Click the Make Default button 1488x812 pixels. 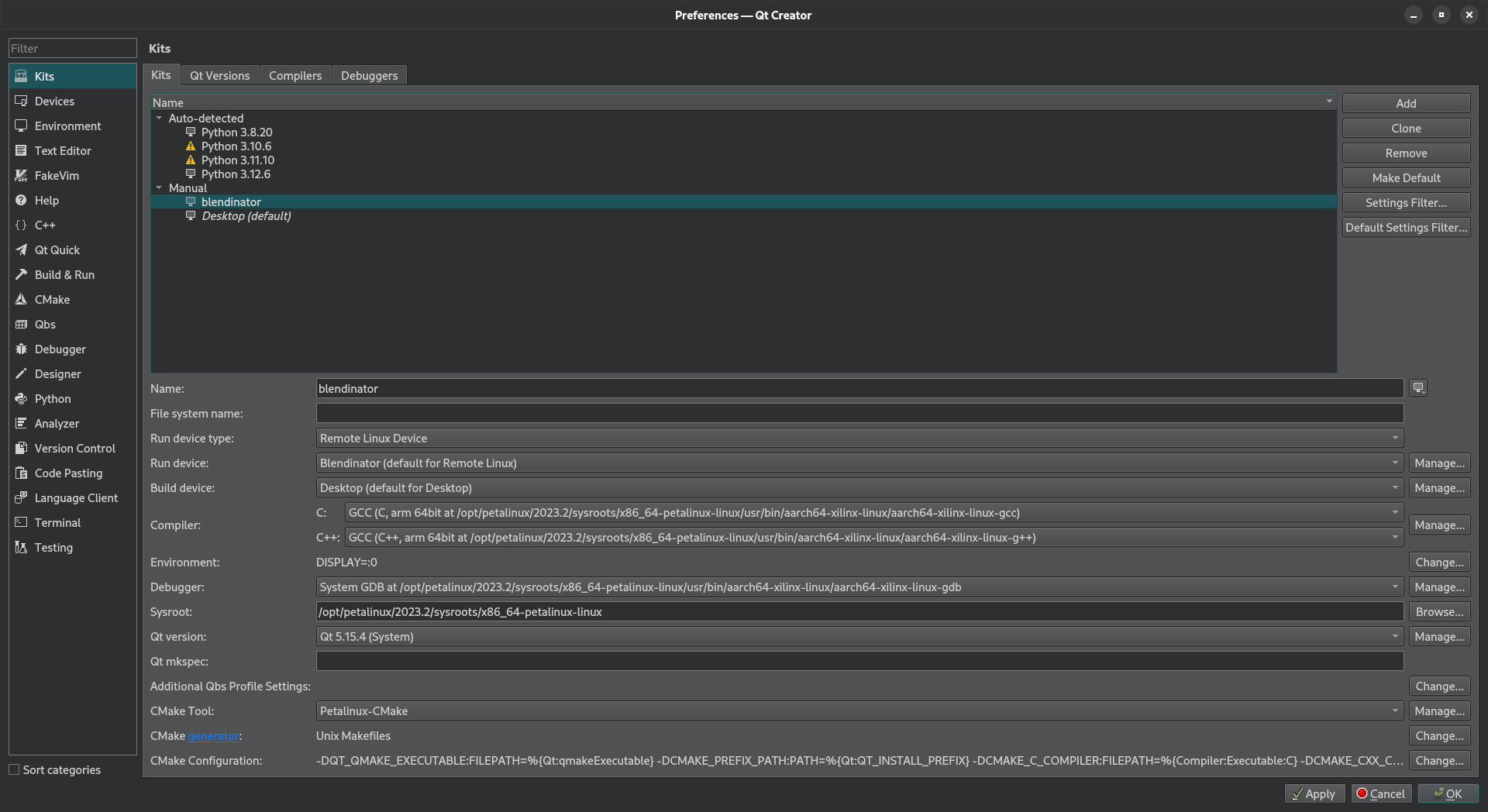tap(1405, 178)
